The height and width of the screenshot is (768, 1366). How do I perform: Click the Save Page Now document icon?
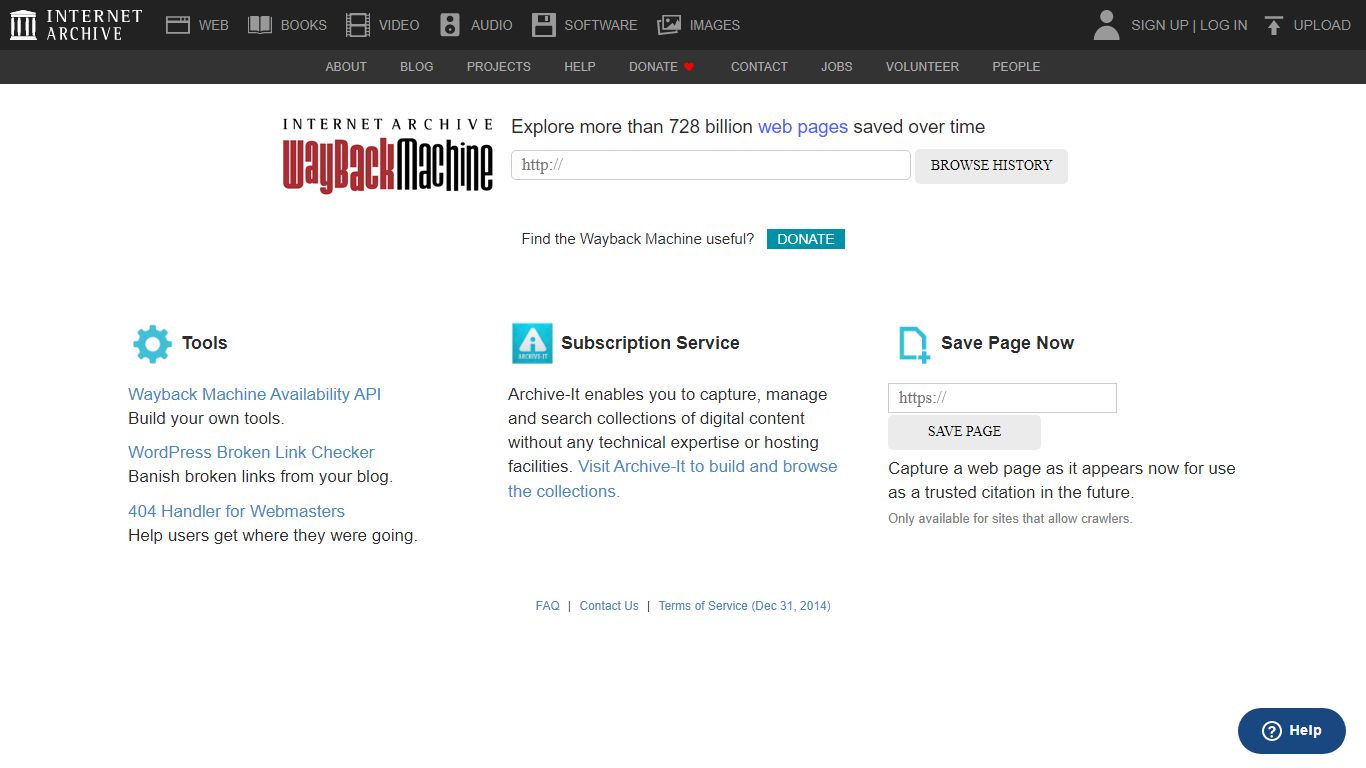click(914, 344)
